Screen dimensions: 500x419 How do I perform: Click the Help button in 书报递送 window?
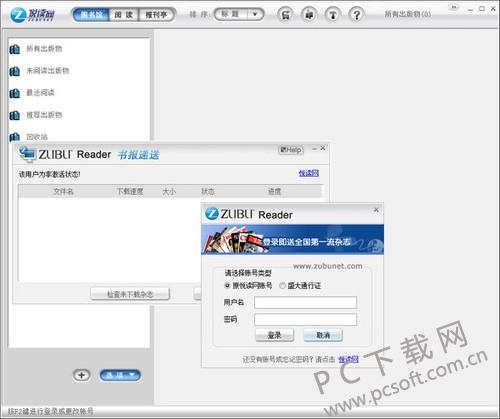(x=291, y=150)
